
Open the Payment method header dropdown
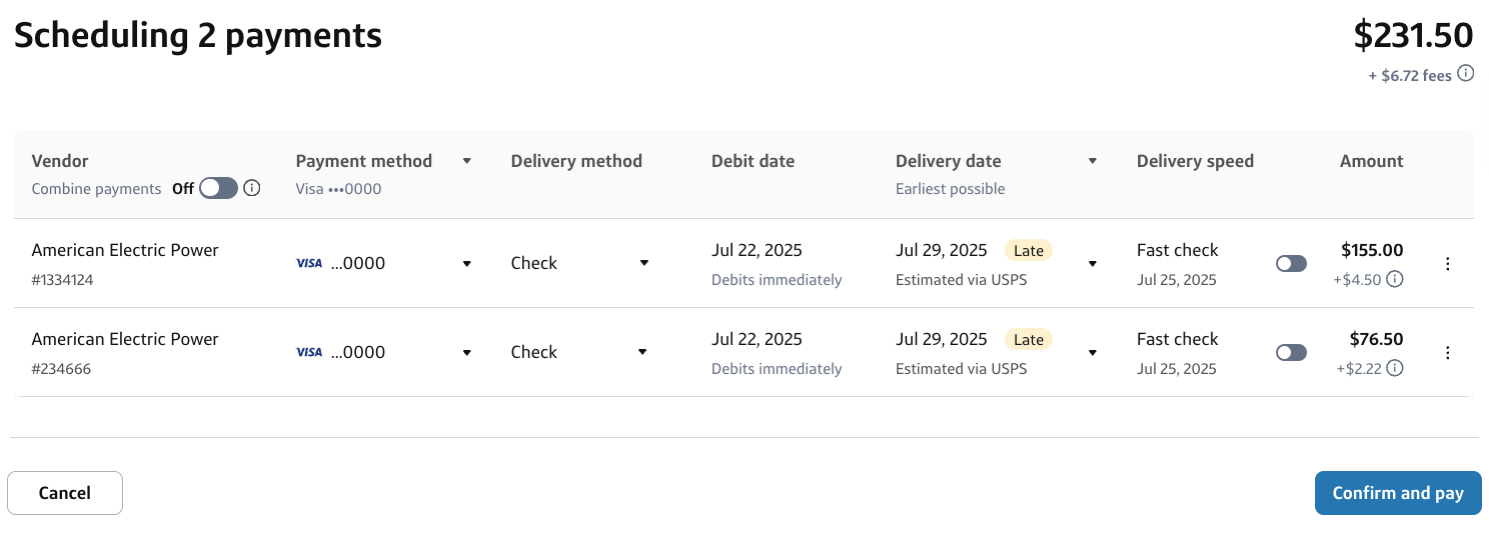466,161
